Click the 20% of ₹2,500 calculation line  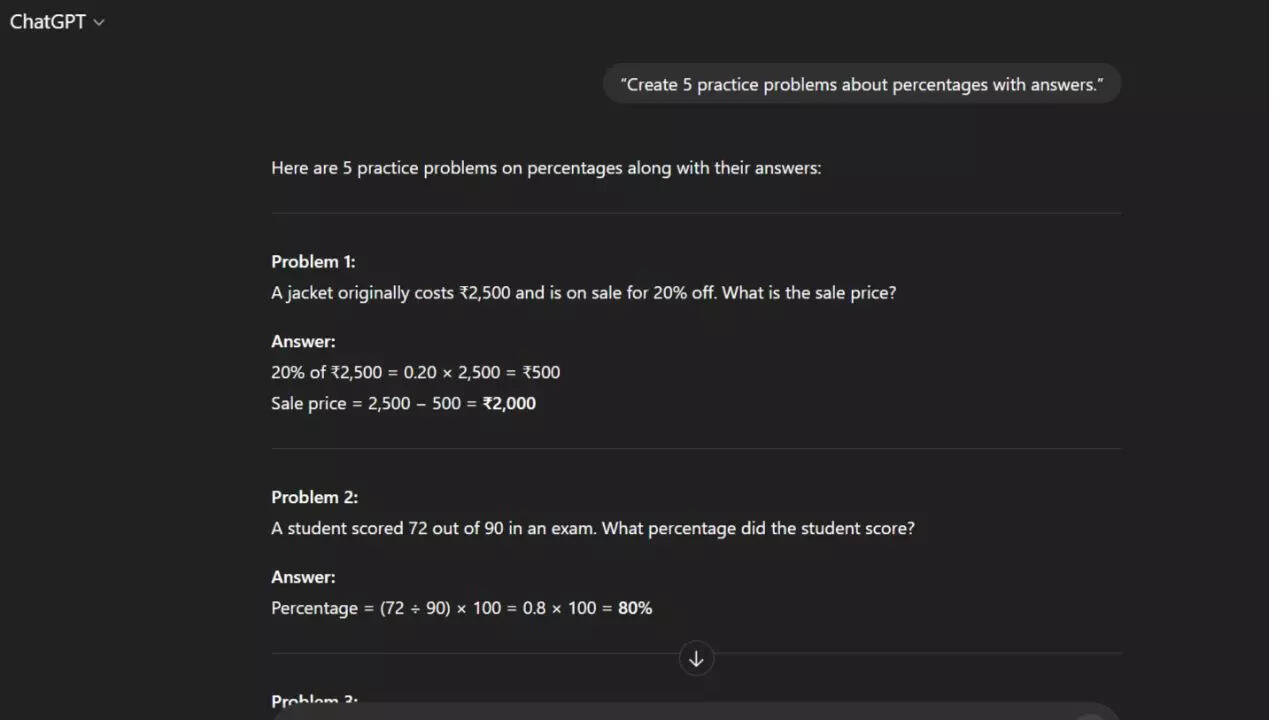click(x=415, y=372)
